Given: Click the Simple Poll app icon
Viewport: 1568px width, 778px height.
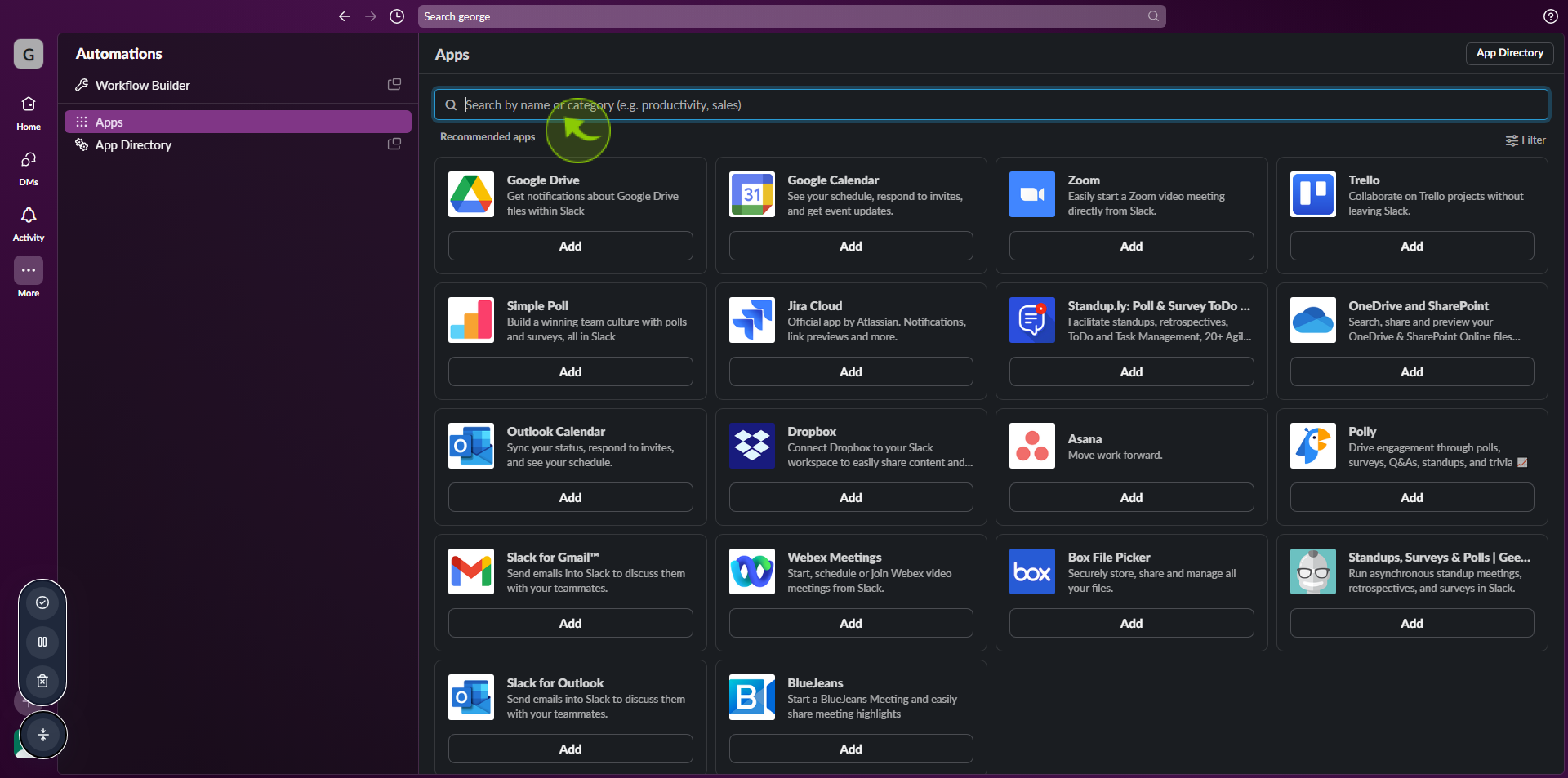Looking at the screenshot, I should (471, 320).
